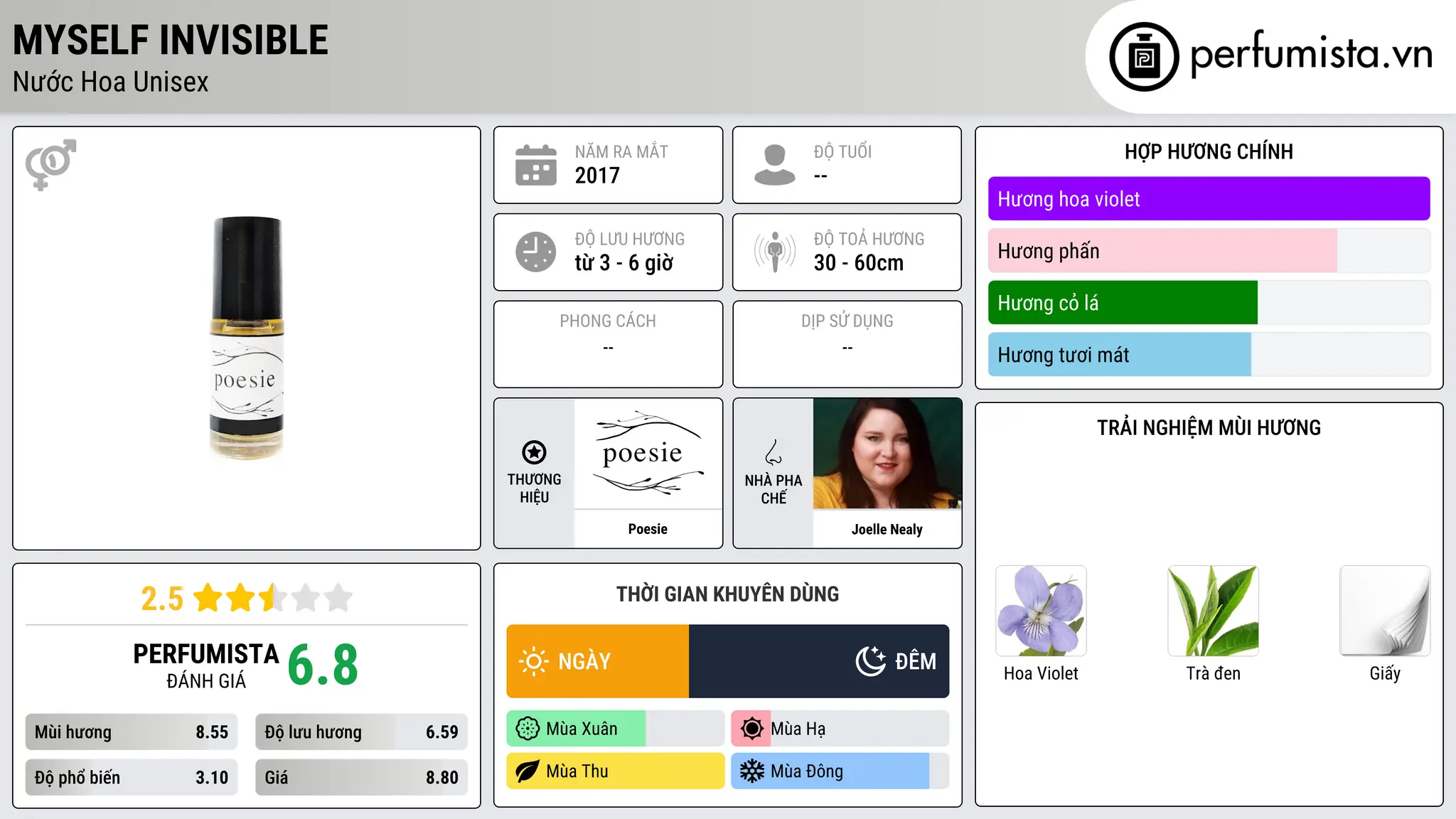Click the Hương phấn accord bar
Screen dimensions: 1456x819
coord(1209,251)
